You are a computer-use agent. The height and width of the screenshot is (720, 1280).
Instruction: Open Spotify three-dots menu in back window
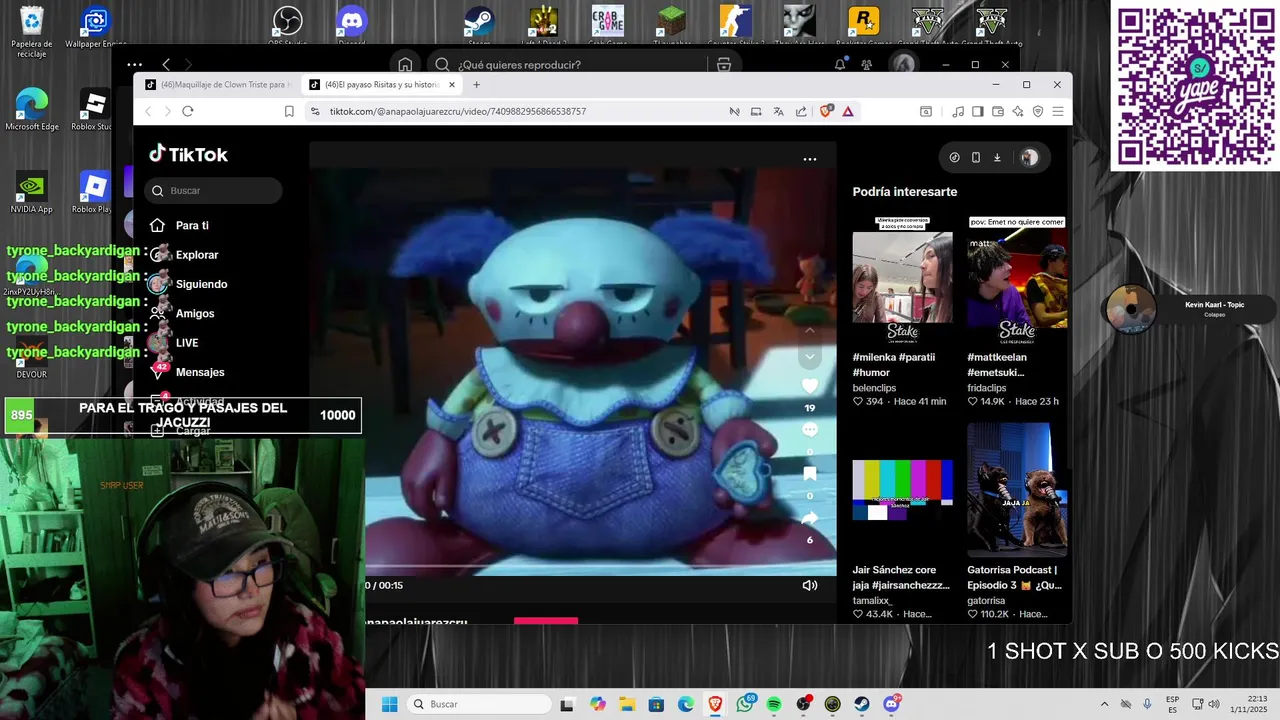135,64
